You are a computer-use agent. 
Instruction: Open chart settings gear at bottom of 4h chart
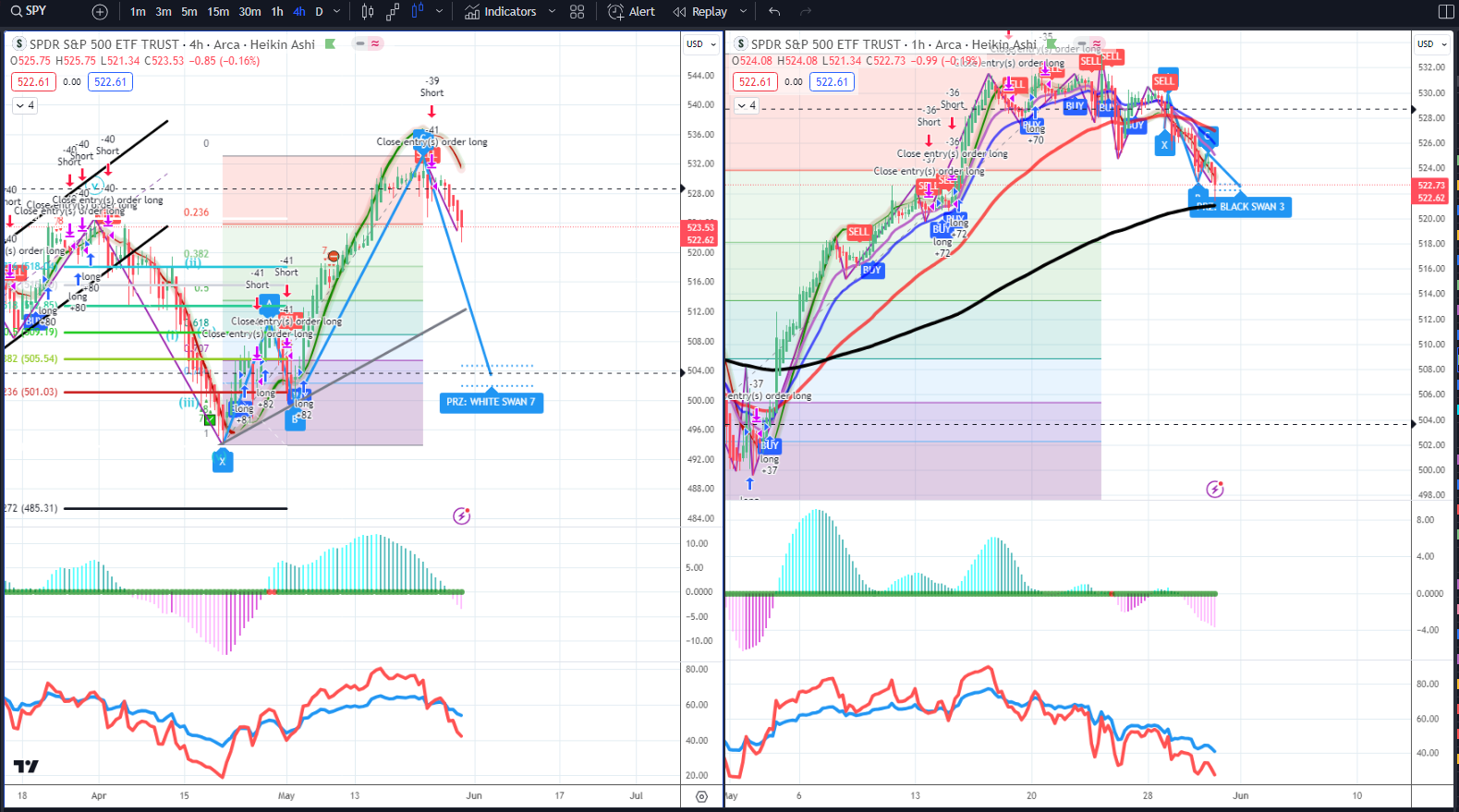point(701,796)
